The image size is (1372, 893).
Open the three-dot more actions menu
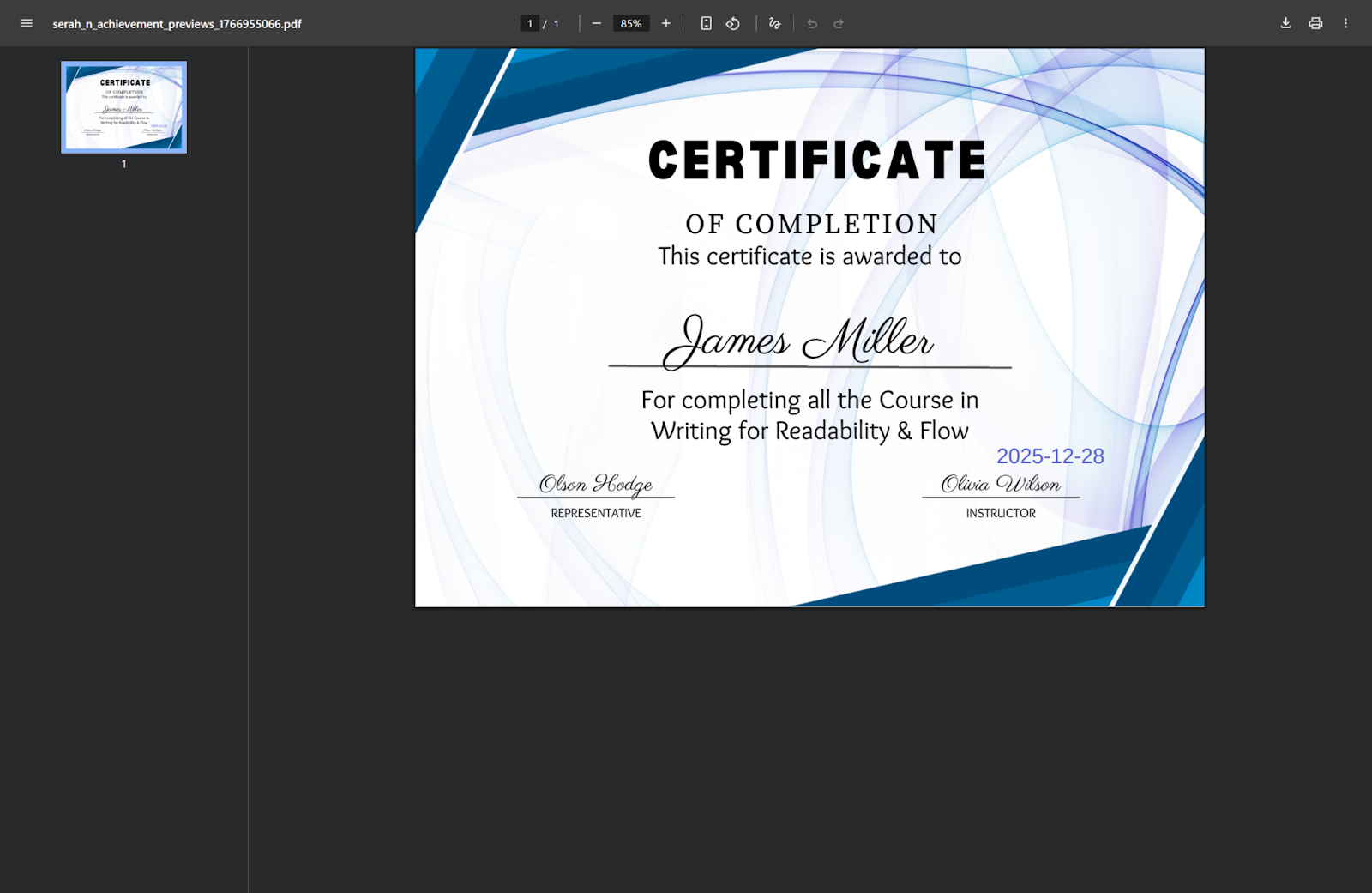pyautogui.click(x=1345, y=23)
